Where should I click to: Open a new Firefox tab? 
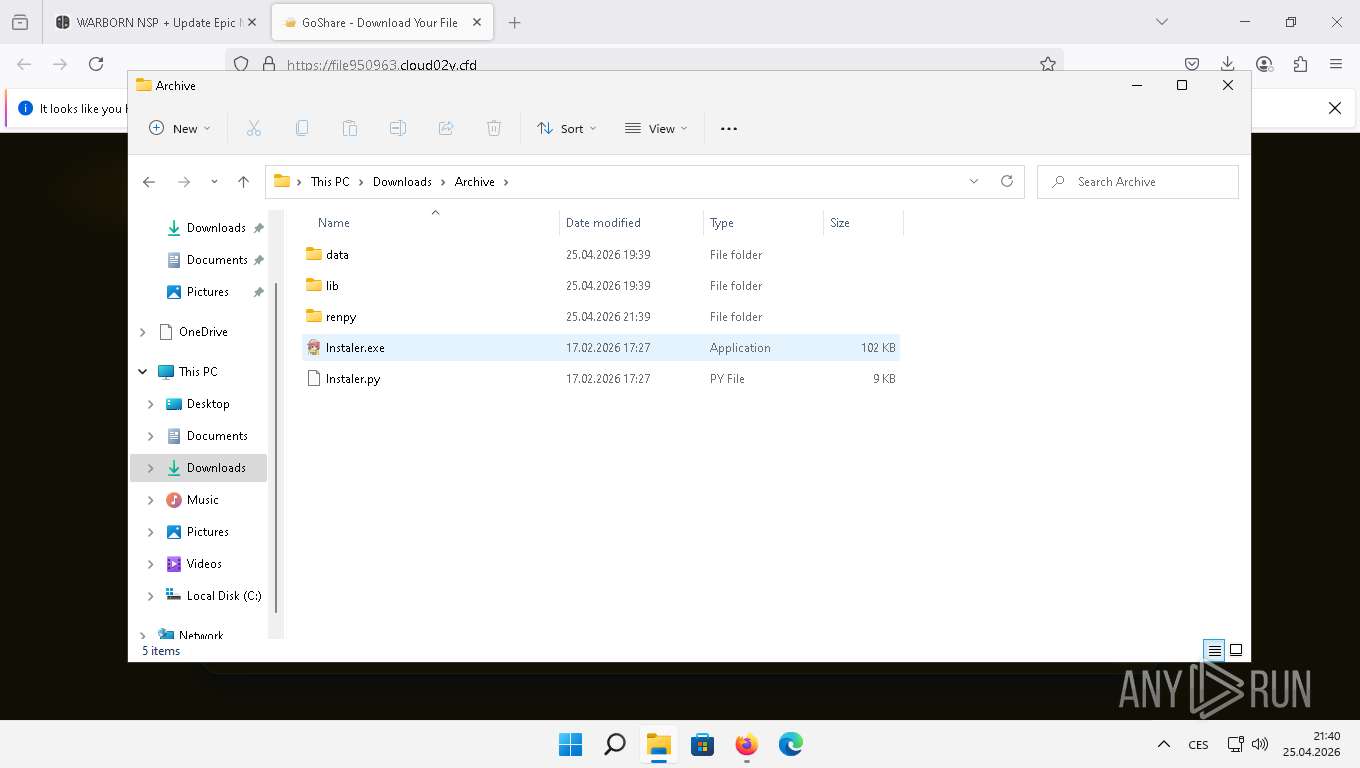click(514, 22)
